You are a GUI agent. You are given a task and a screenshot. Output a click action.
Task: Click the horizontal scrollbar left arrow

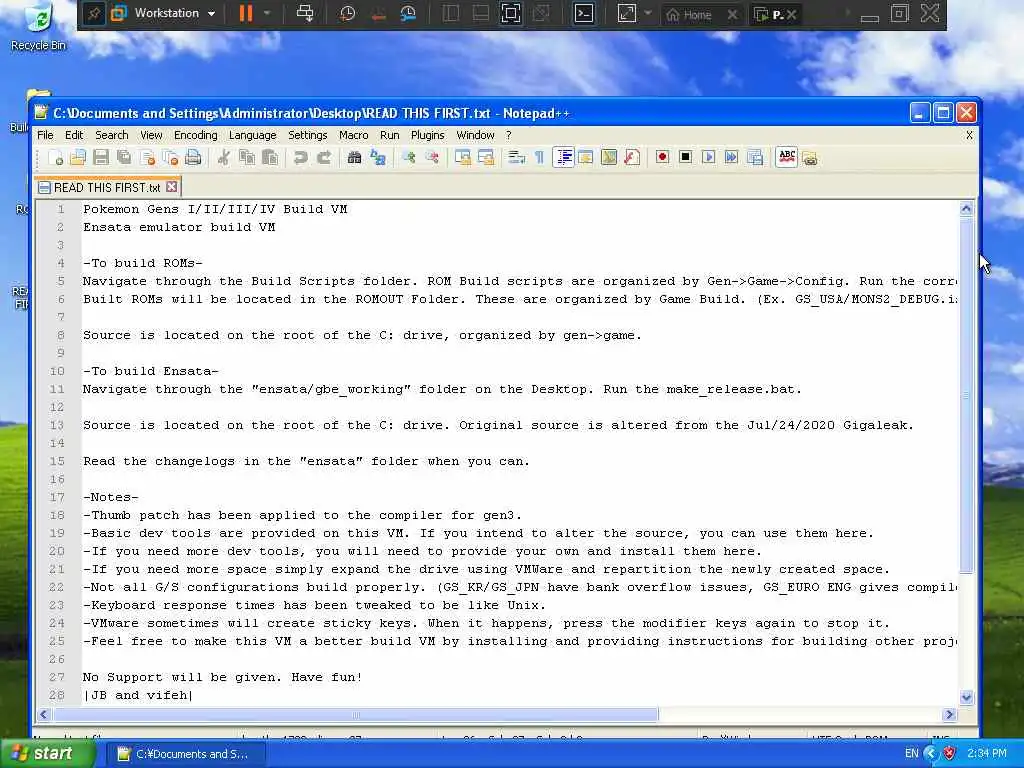44,714
